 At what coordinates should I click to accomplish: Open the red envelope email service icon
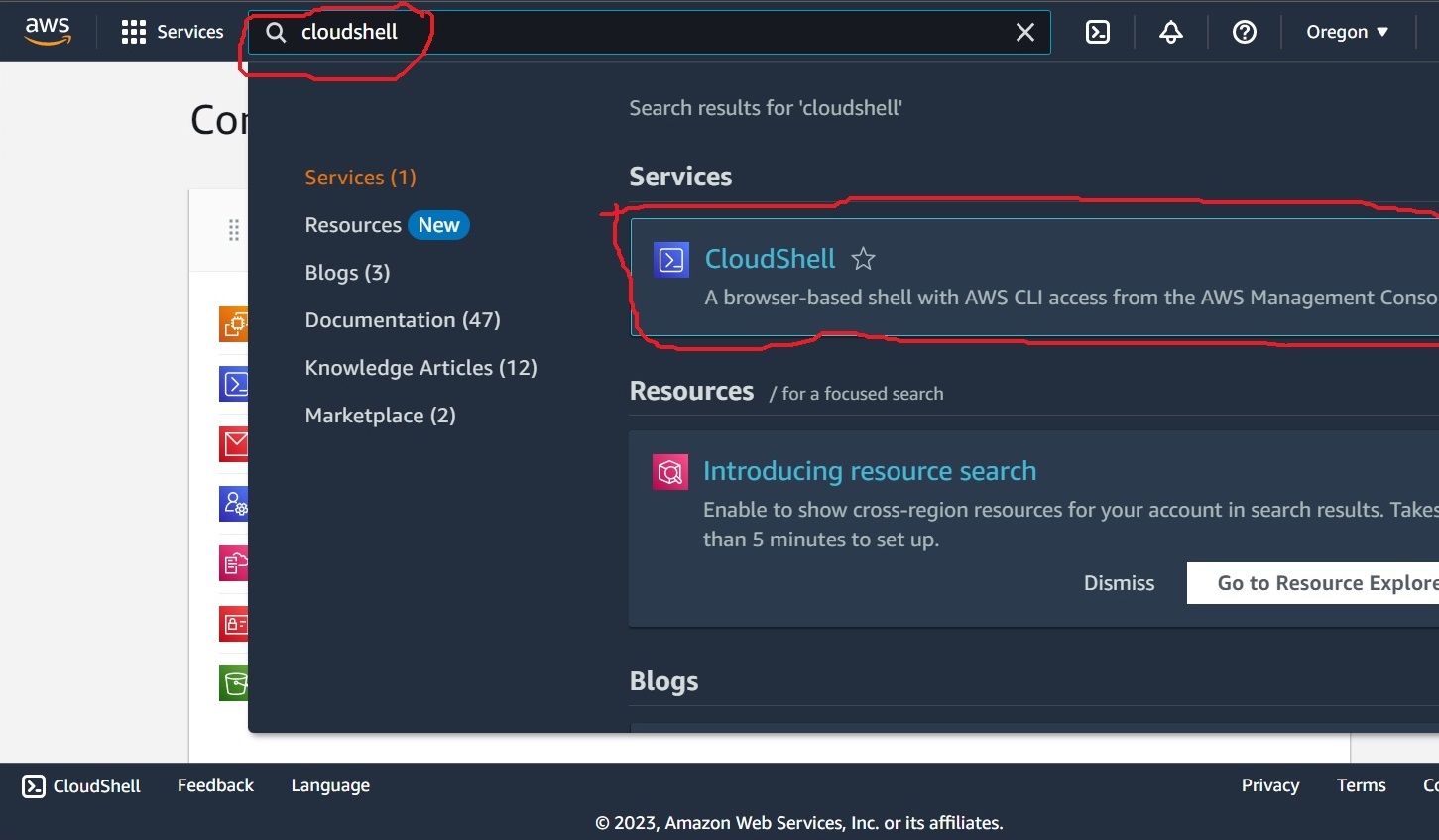(x=234, y=443)
